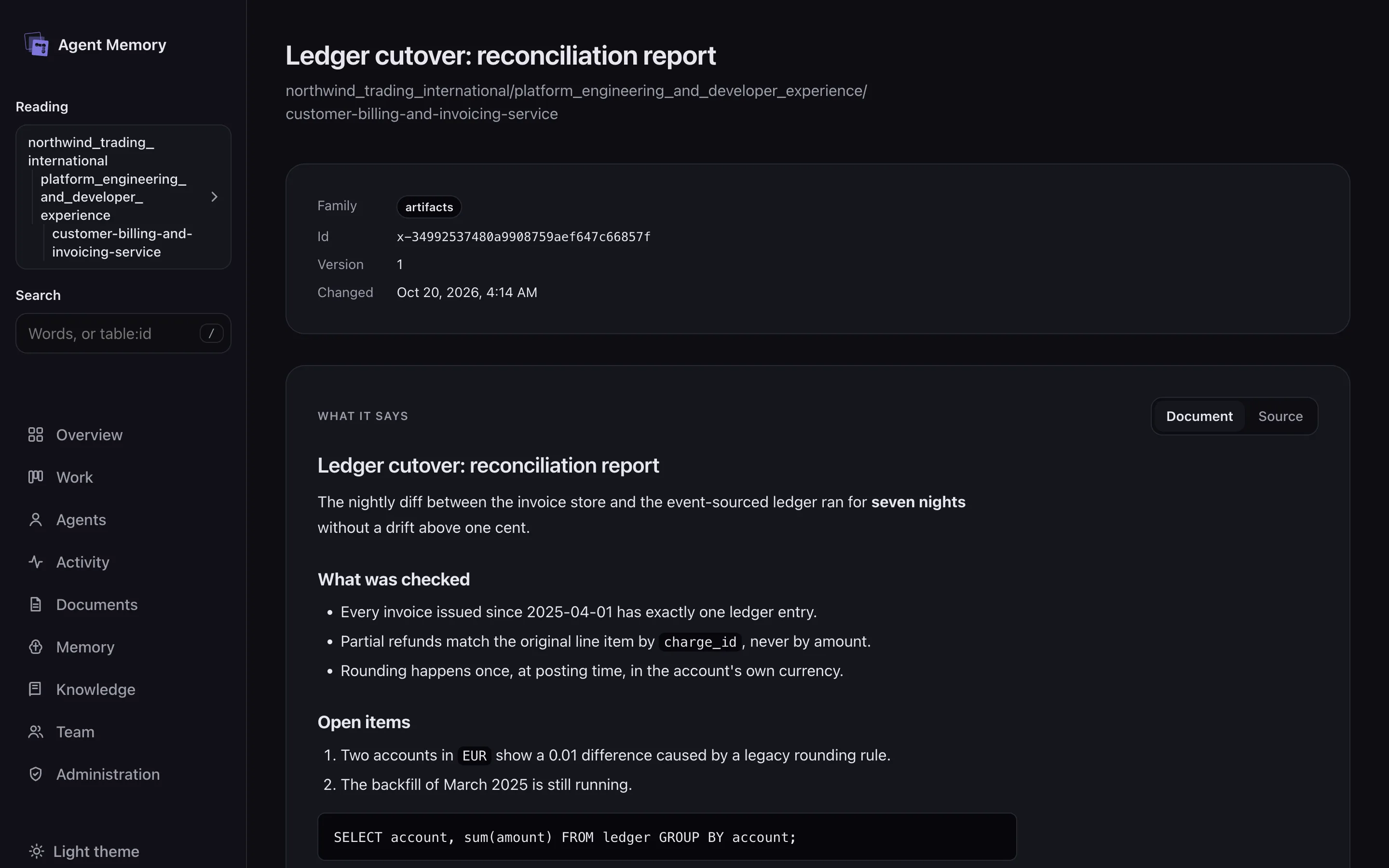
Task: Click the Agent Memory logo icon
Action: click(x=37, y=44)
